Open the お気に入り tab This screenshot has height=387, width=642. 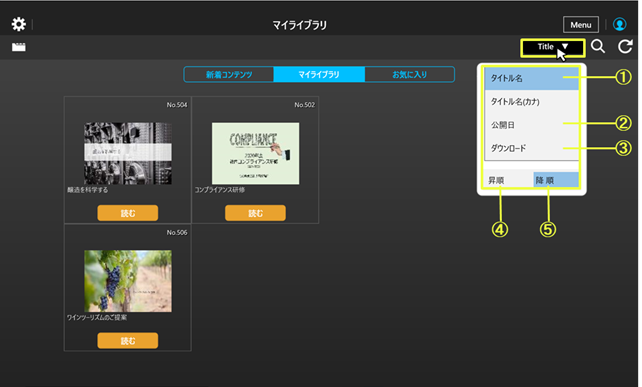(409, 75)
